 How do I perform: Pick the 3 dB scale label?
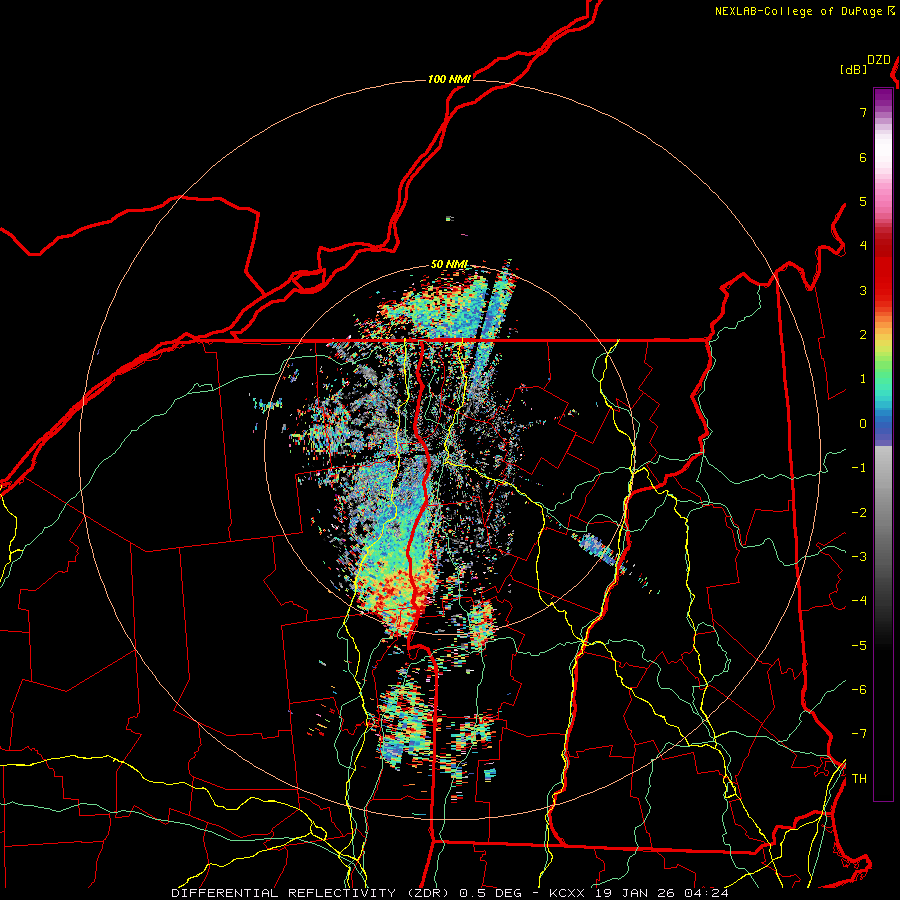tap(863, 290)
